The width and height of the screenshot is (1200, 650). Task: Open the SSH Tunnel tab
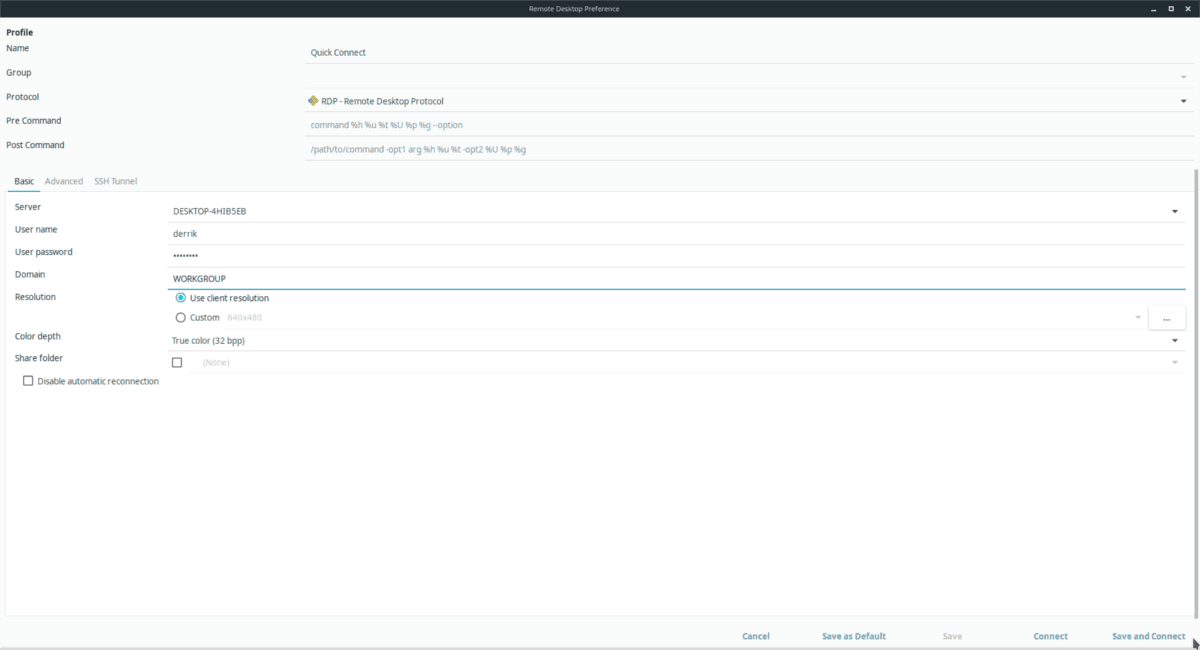point(115,181)
